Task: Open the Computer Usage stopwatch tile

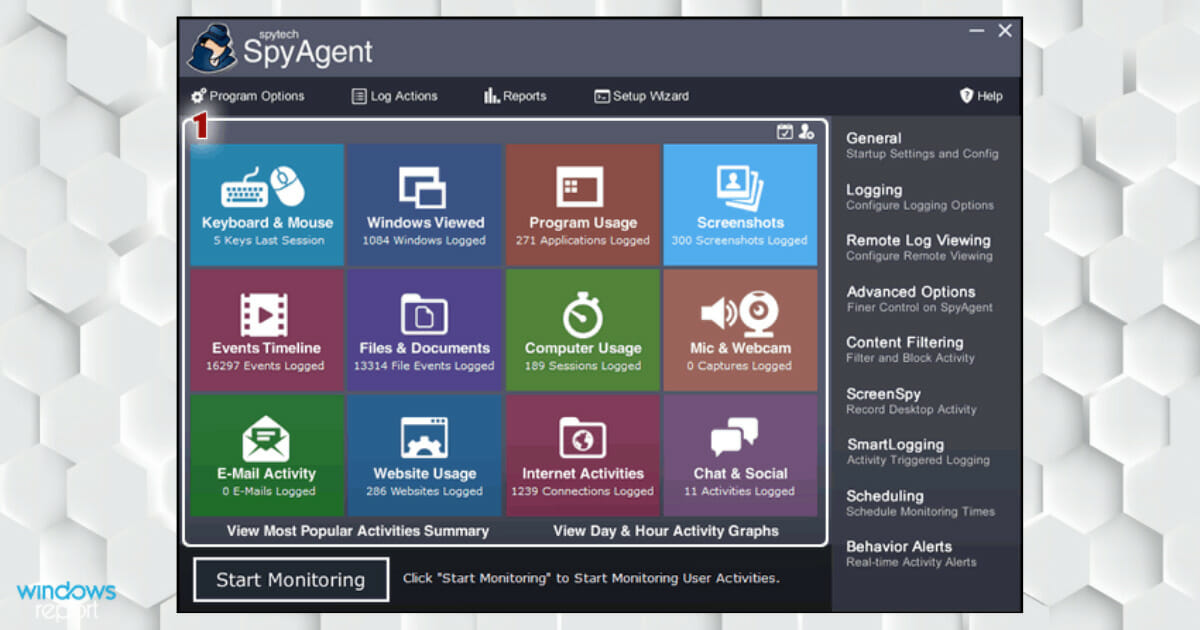Action: 583,330
